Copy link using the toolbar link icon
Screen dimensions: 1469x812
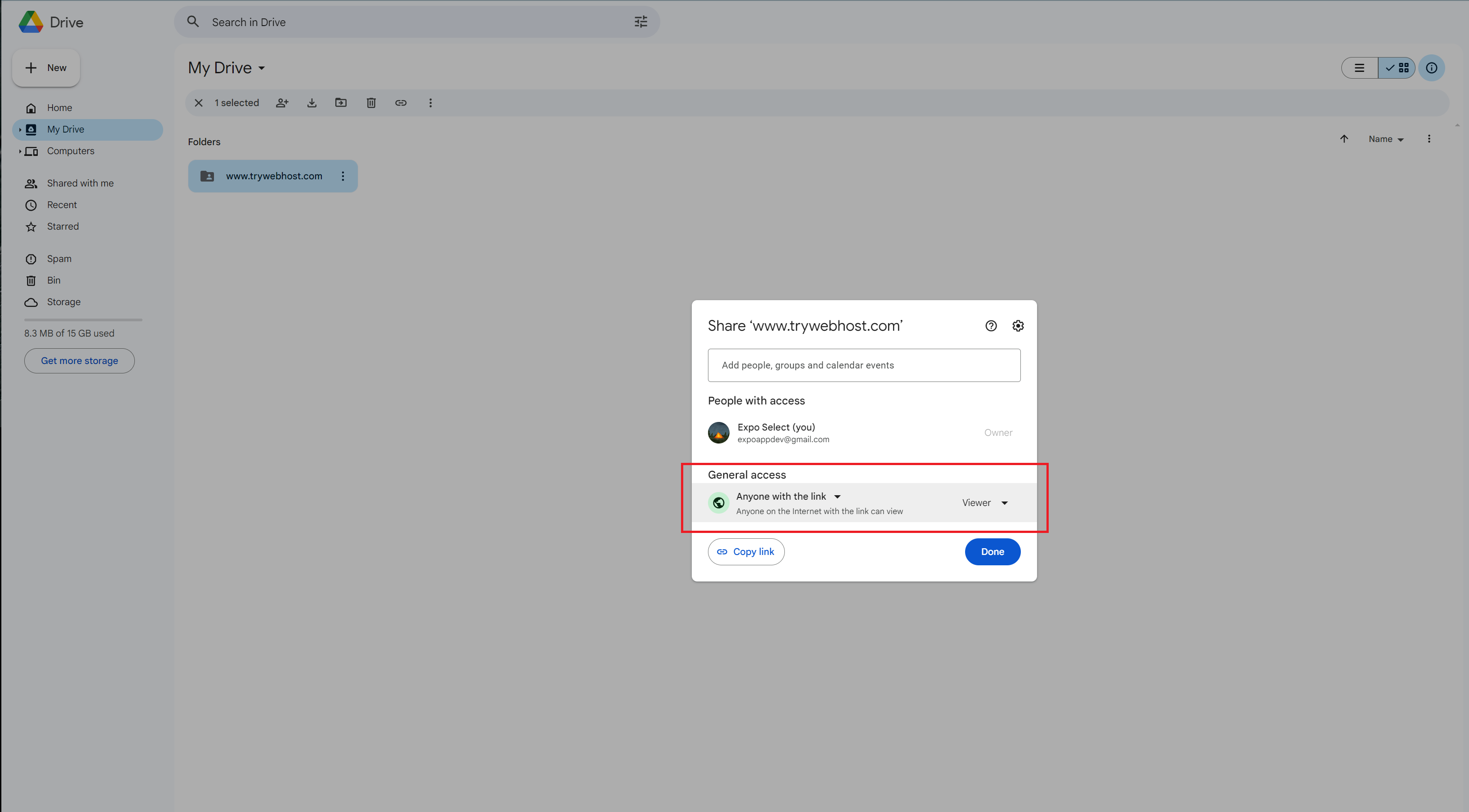coord(401,102)
